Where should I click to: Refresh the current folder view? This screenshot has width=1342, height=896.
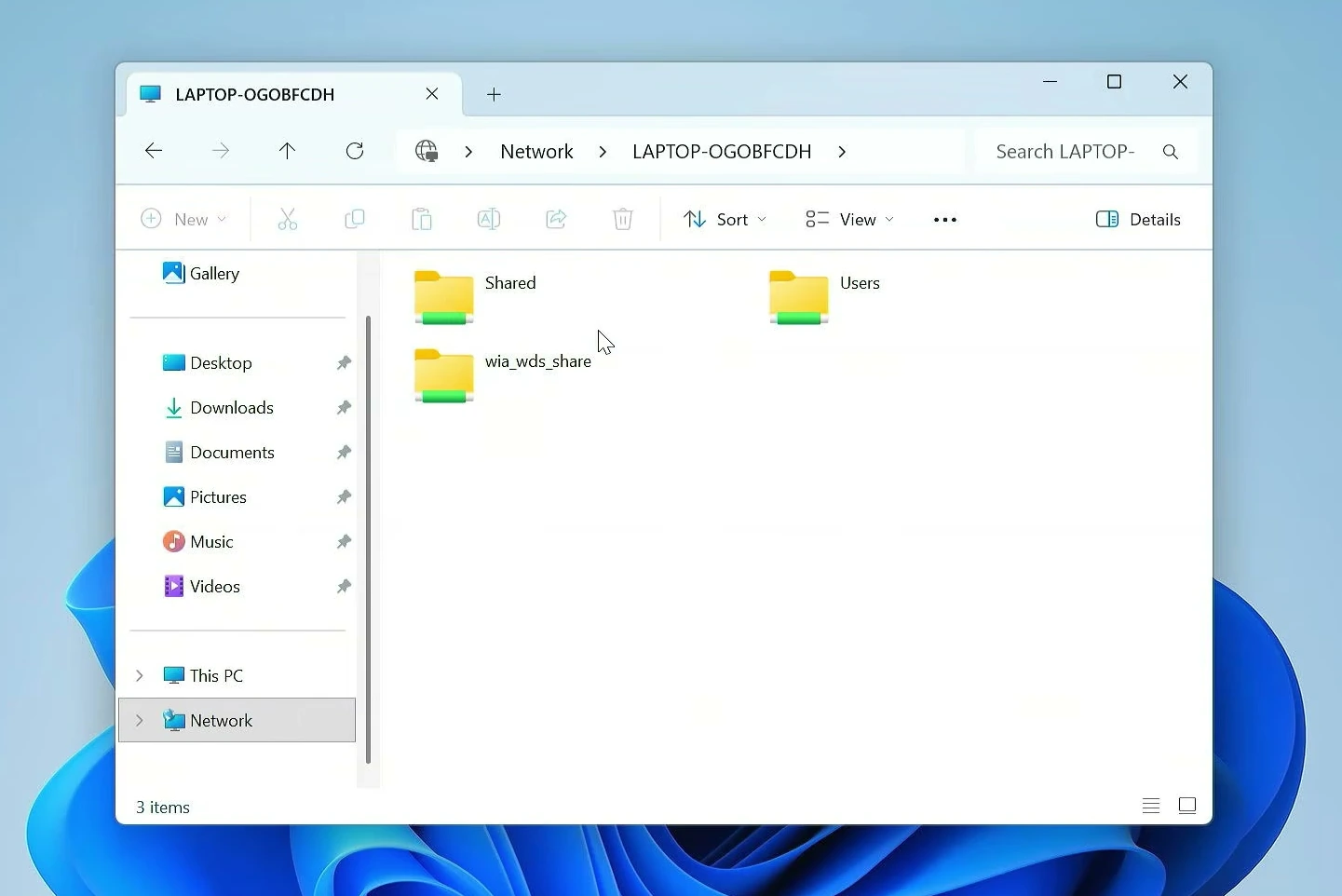point(355,151)
